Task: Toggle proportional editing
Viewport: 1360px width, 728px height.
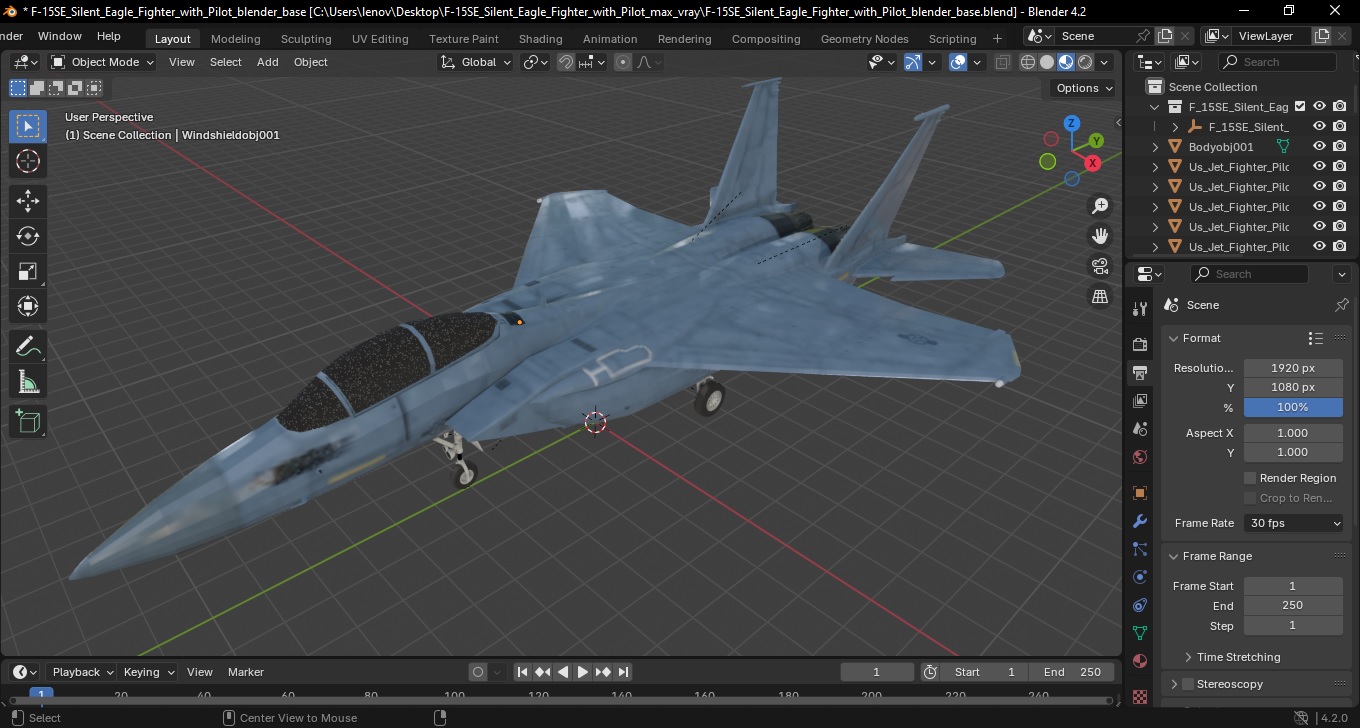Action: pyautogui.click(x=623, y=62)
